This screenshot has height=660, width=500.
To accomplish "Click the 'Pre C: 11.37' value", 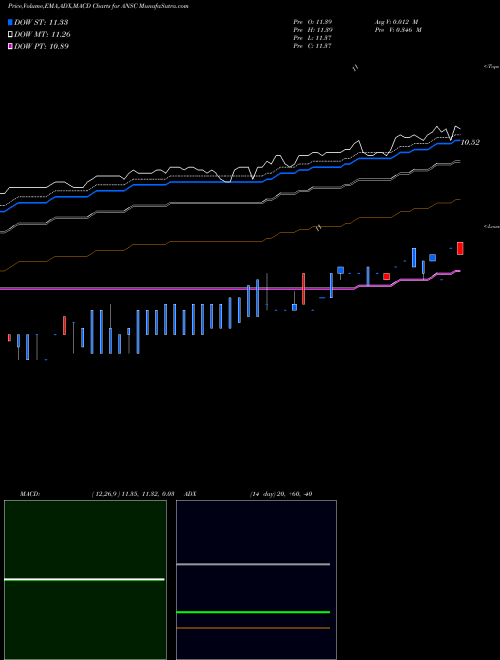I will coord(313,46).
